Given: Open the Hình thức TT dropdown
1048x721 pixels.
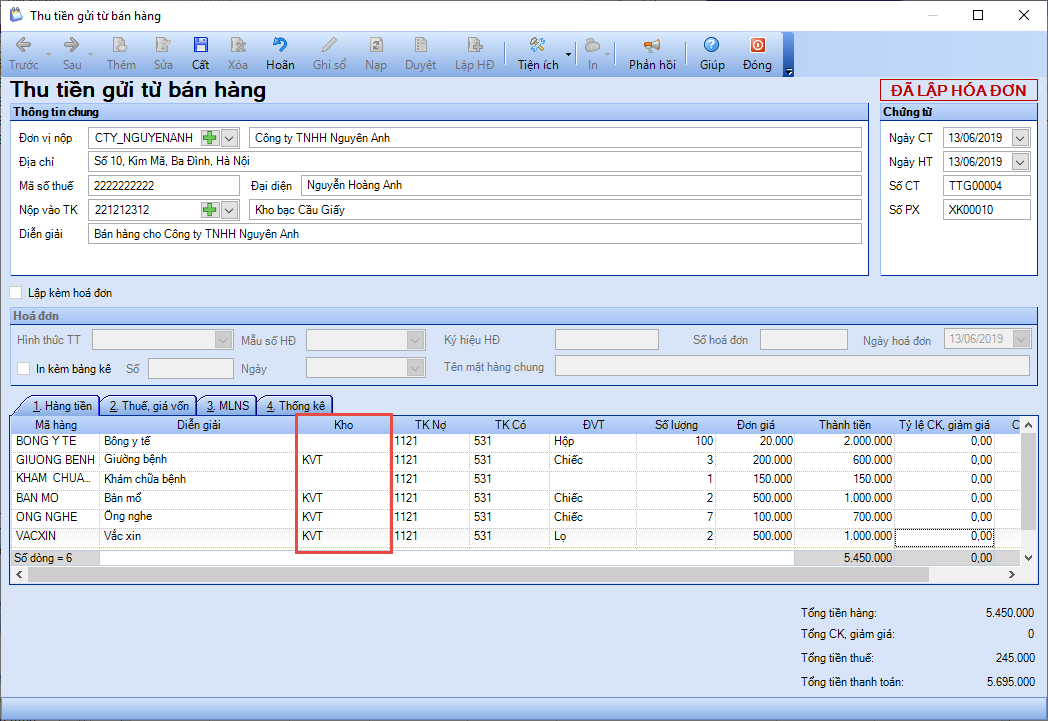Looking at the screenshot, I should pyautogui.click(x=223, y=339).
